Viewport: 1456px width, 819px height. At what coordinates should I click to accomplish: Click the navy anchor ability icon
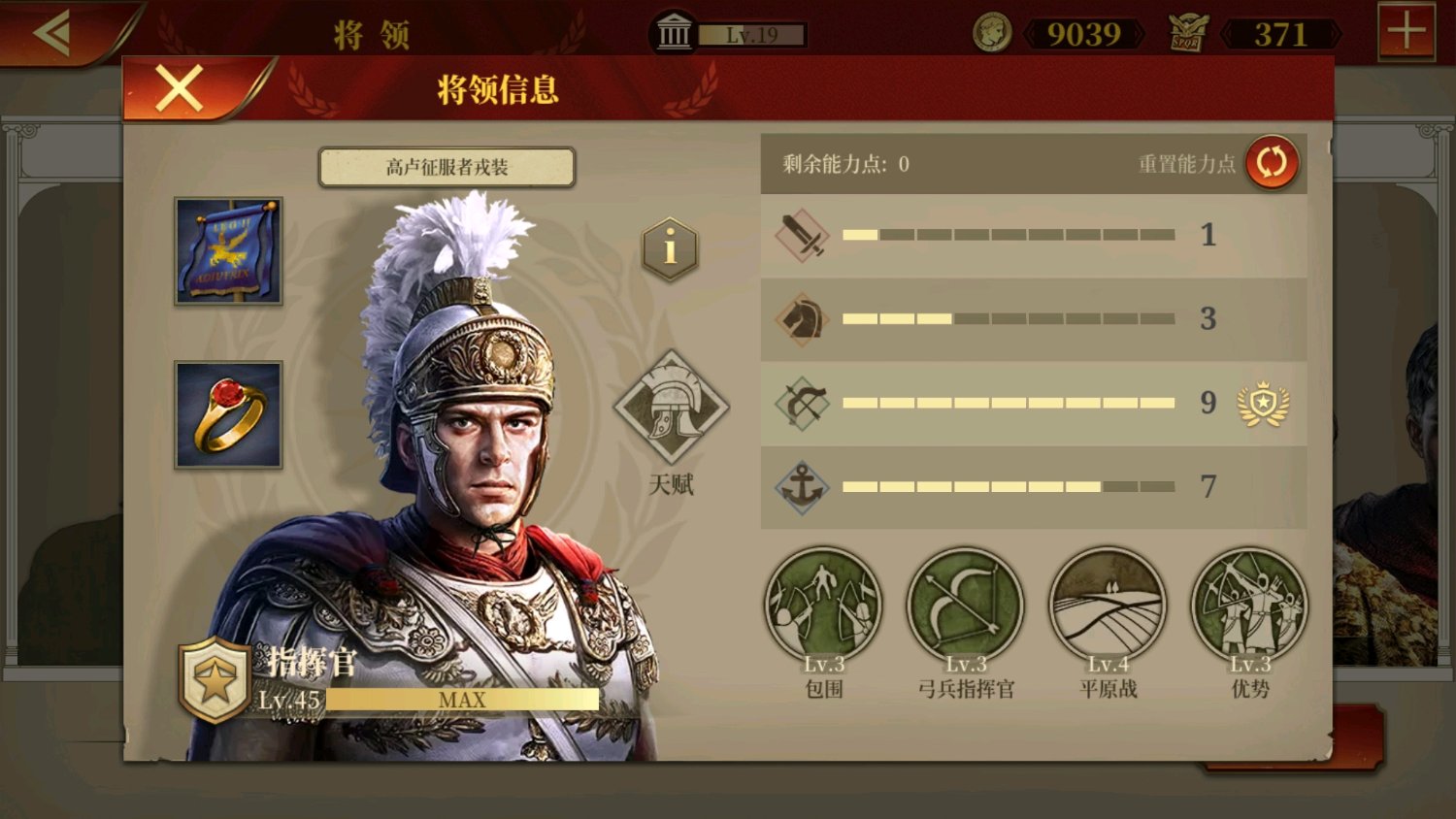click(x=802, y=487)
